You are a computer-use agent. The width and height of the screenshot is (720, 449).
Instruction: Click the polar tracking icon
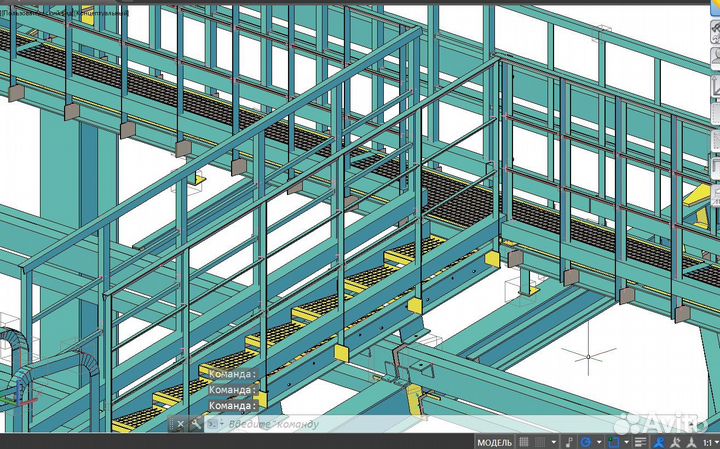tap(584, 442)
